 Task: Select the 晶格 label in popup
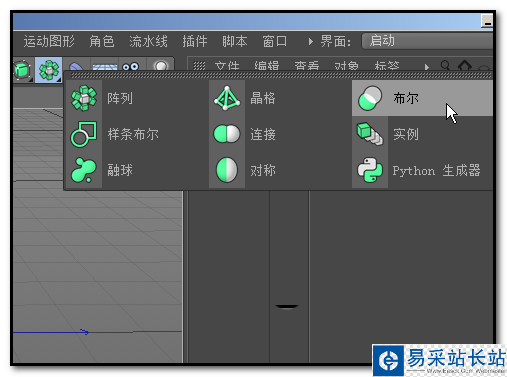point(263,98)
